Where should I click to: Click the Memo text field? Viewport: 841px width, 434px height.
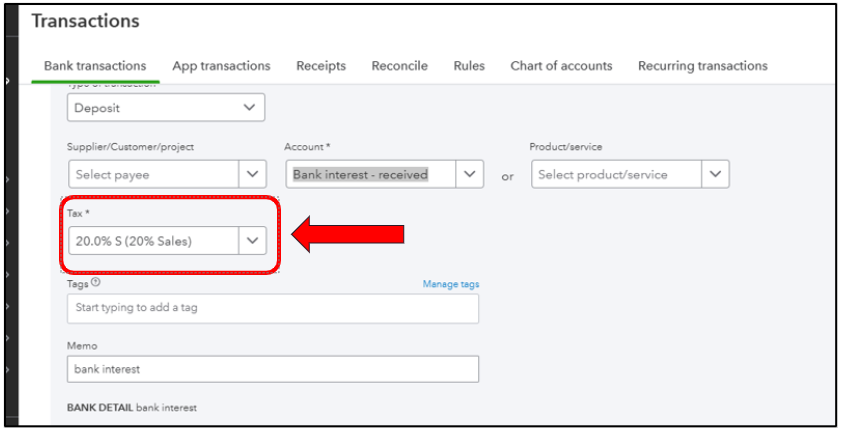(x=272, y=369)
